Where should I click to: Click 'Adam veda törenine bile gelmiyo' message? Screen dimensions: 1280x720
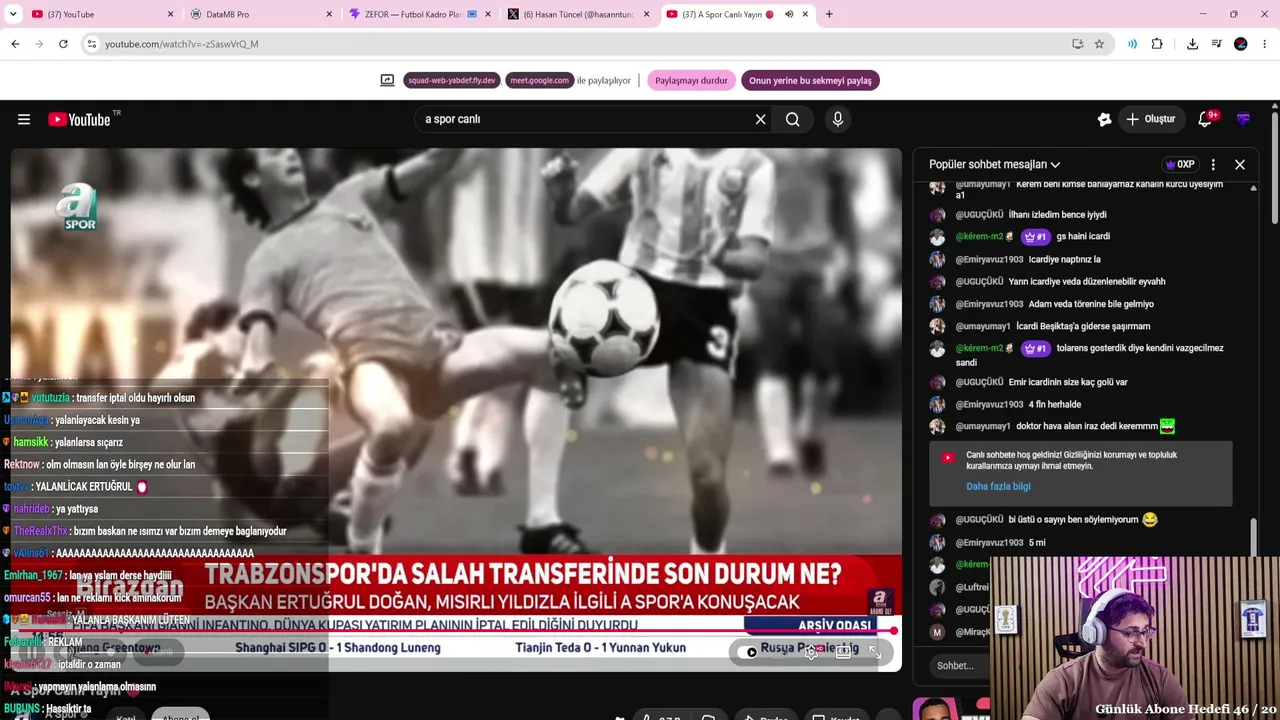coord(1091,304)
